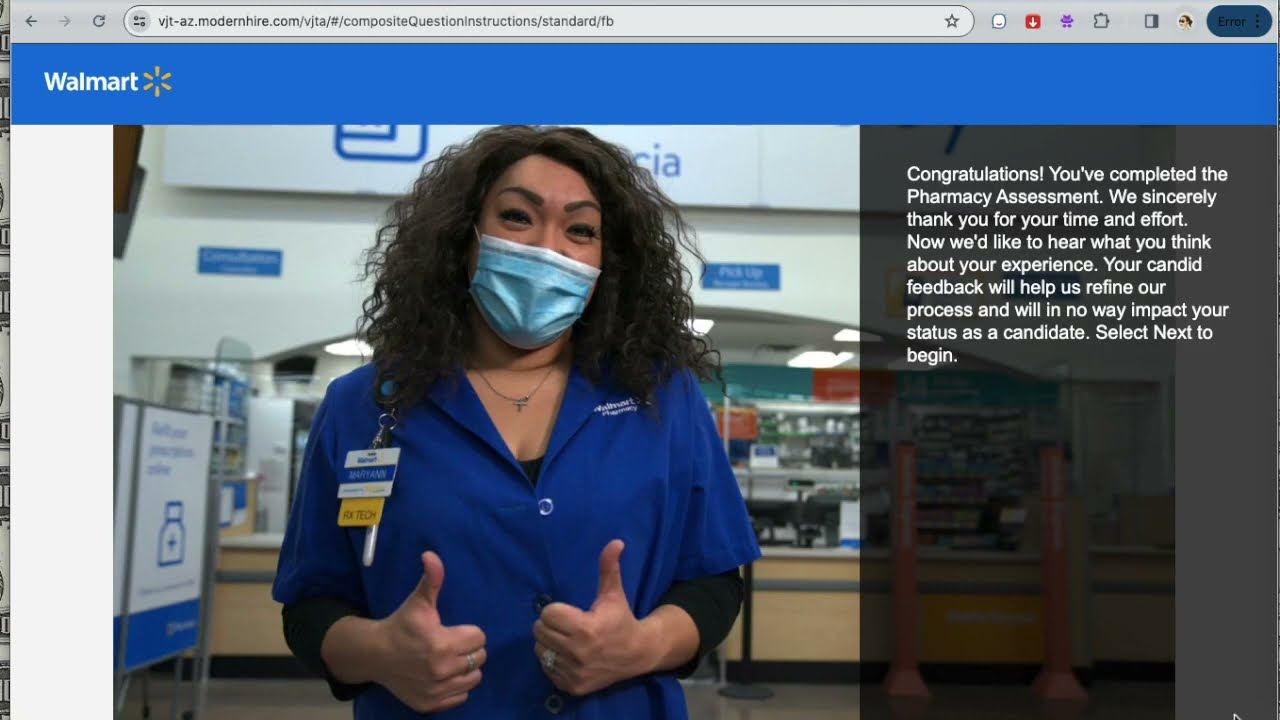1280x720 pixels.
Task: Toggle the browser side panel
Action: coord(1151,21)
